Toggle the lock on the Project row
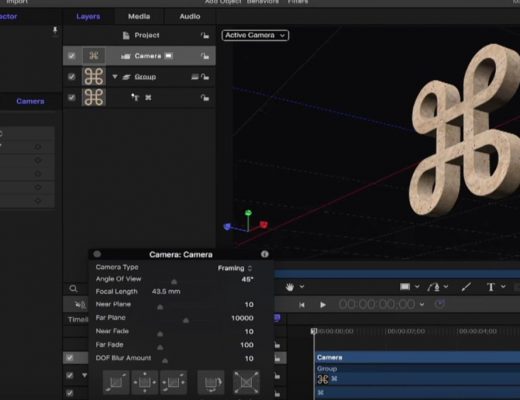This screenshot has height=400, width=520. pos(205,35)
